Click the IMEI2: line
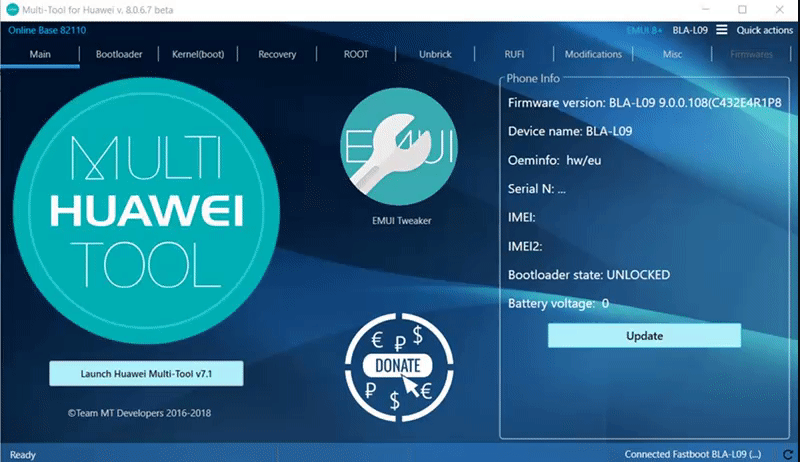This screenshot has height=462, width=800. point(525,247)
